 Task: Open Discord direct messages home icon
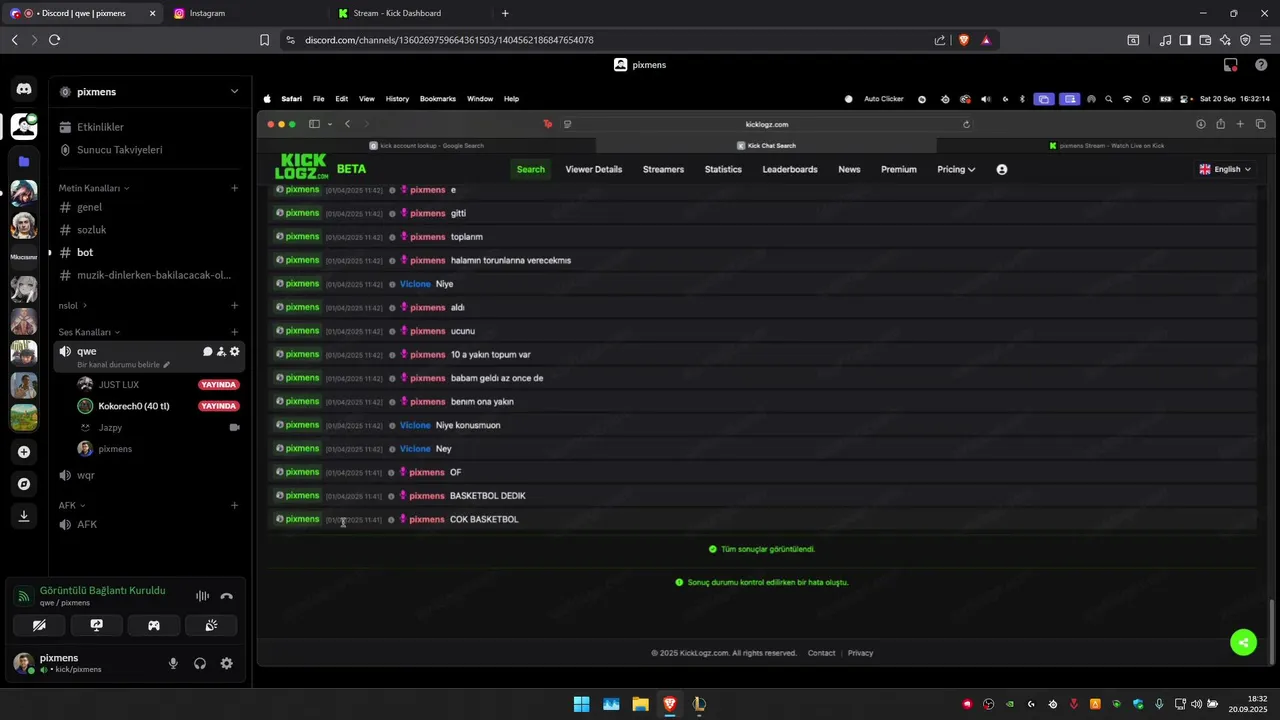coord(24,89)
